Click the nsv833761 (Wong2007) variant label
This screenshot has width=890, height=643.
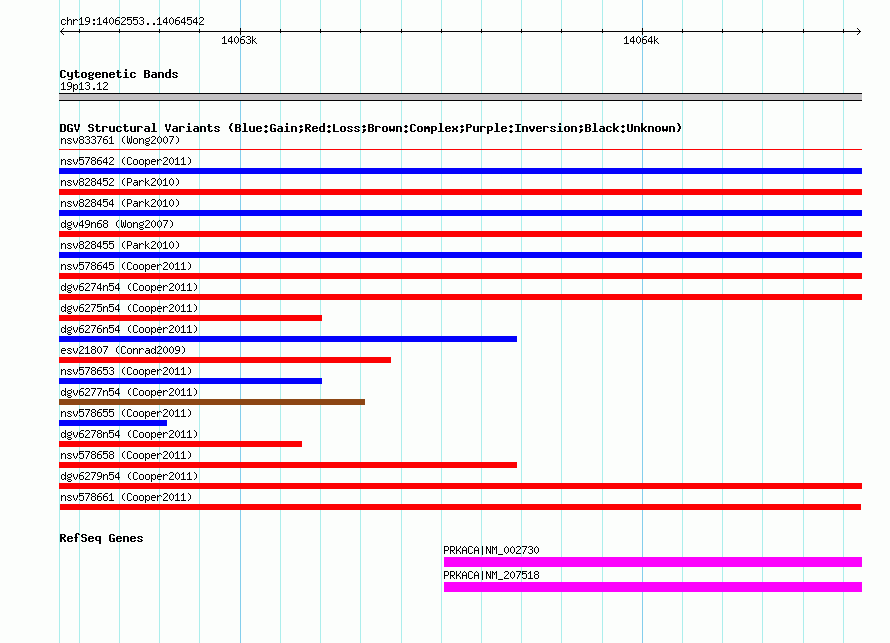pyautogui.click(x=120, y=140)
